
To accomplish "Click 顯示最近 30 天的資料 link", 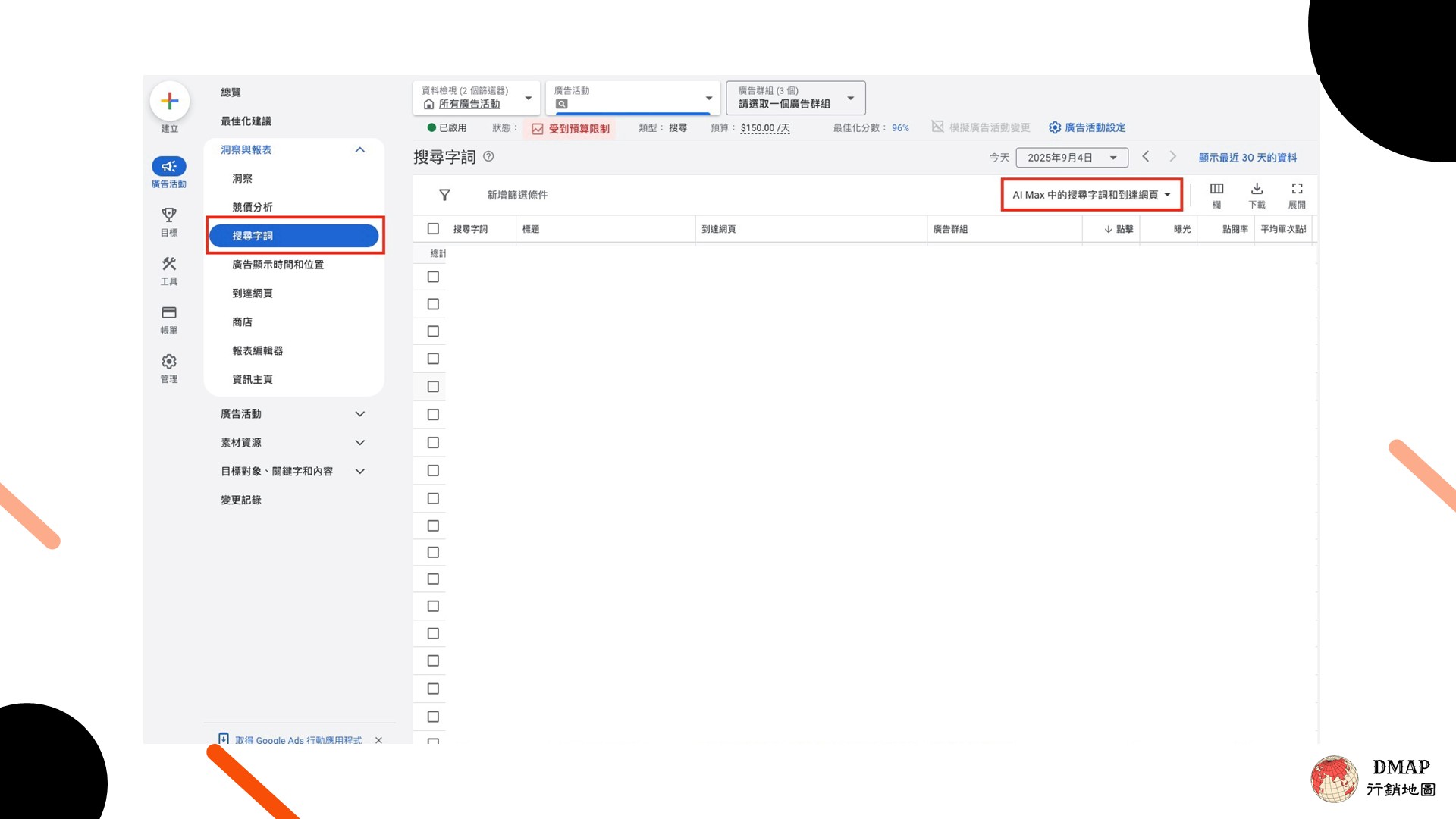I will click(1247, 158).
